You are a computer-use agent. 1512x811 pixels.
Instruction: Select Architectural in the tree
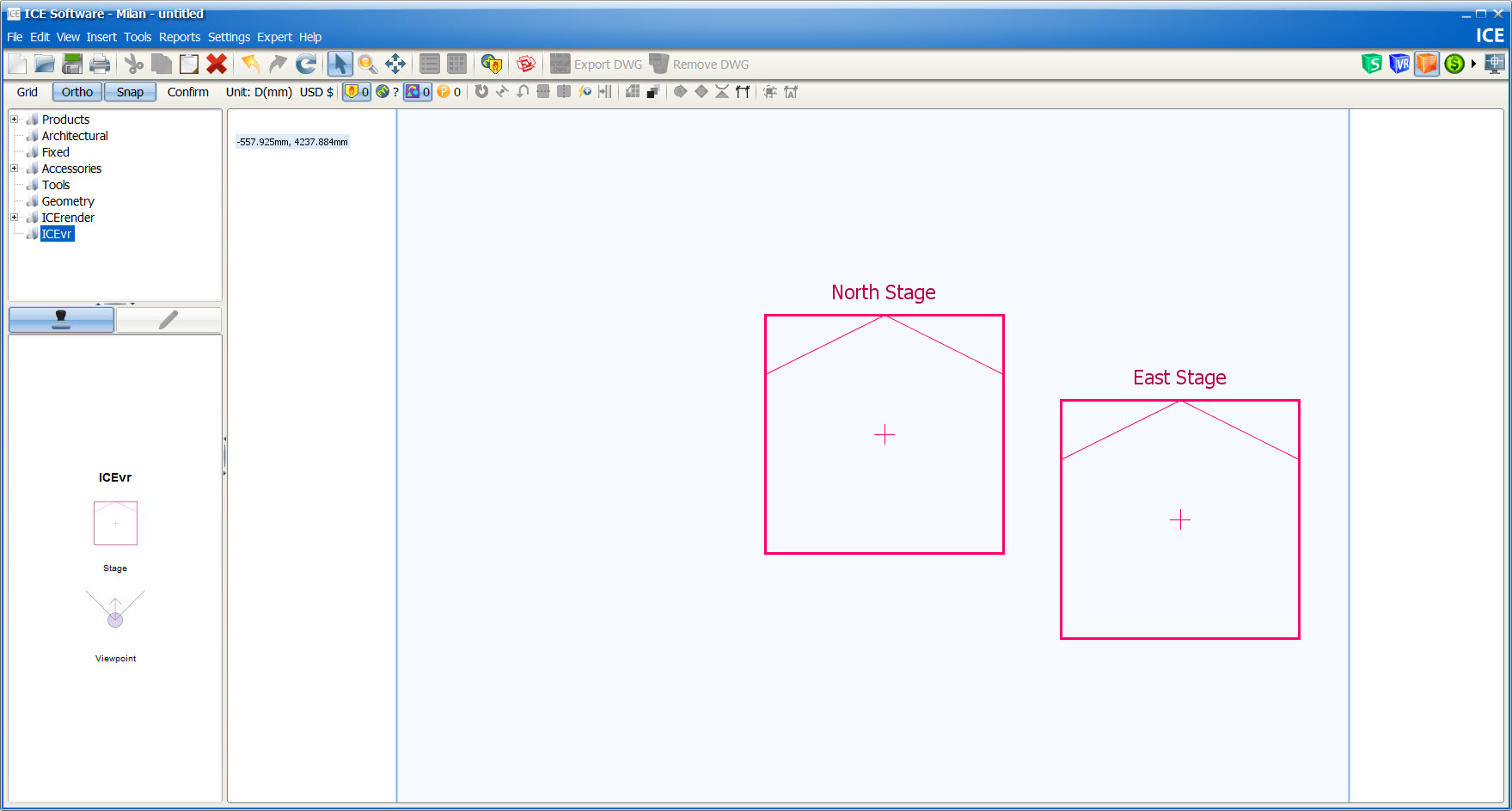pyautogui.click(x=75, y=136)
